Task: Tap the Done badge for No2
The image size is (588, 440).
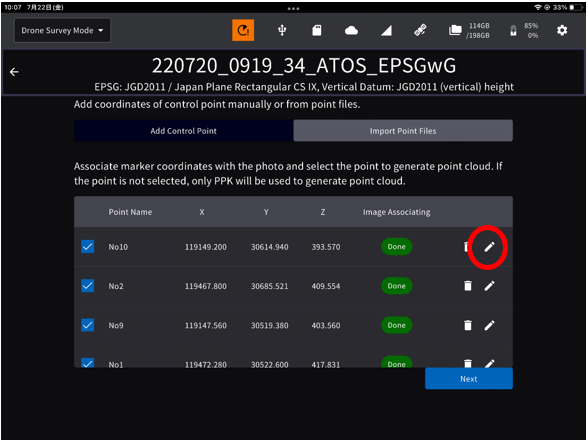Action: pyautogui.click(x=396, y=286)
